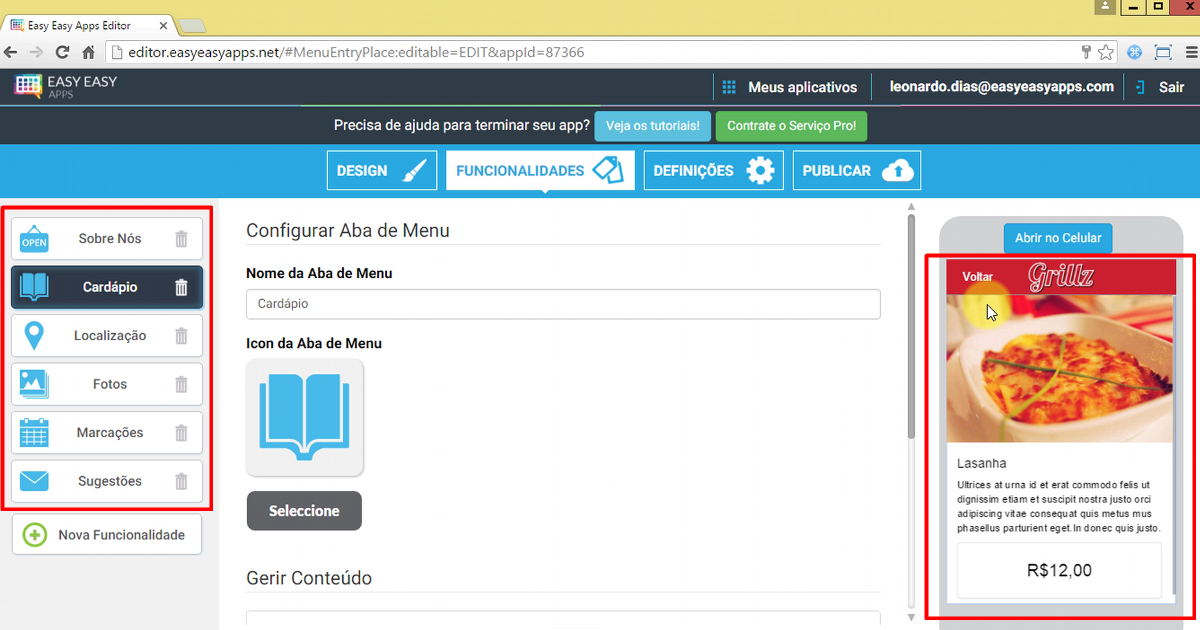The height and width of the screenshot is (630, 1200).
Task: Open the Fotos sidebar item
Action: (x=108, y=384)
